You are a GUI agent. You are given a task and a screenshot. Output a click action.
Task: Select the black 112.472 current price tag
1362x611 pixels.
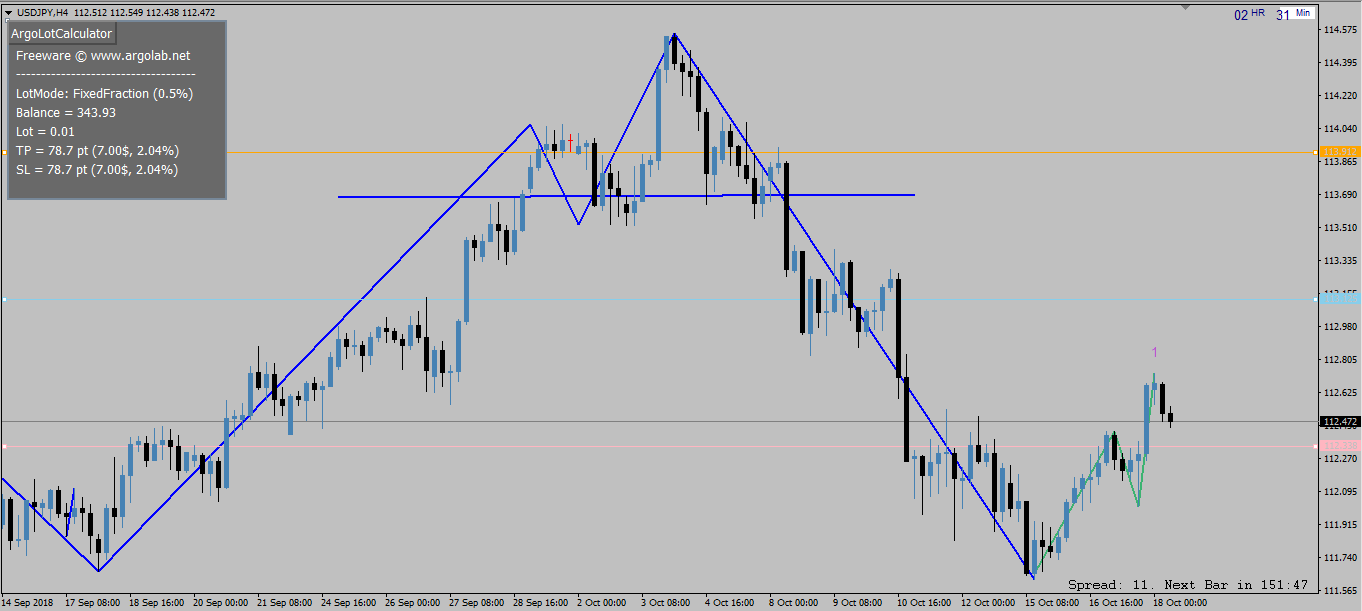tap(1340, 422)
